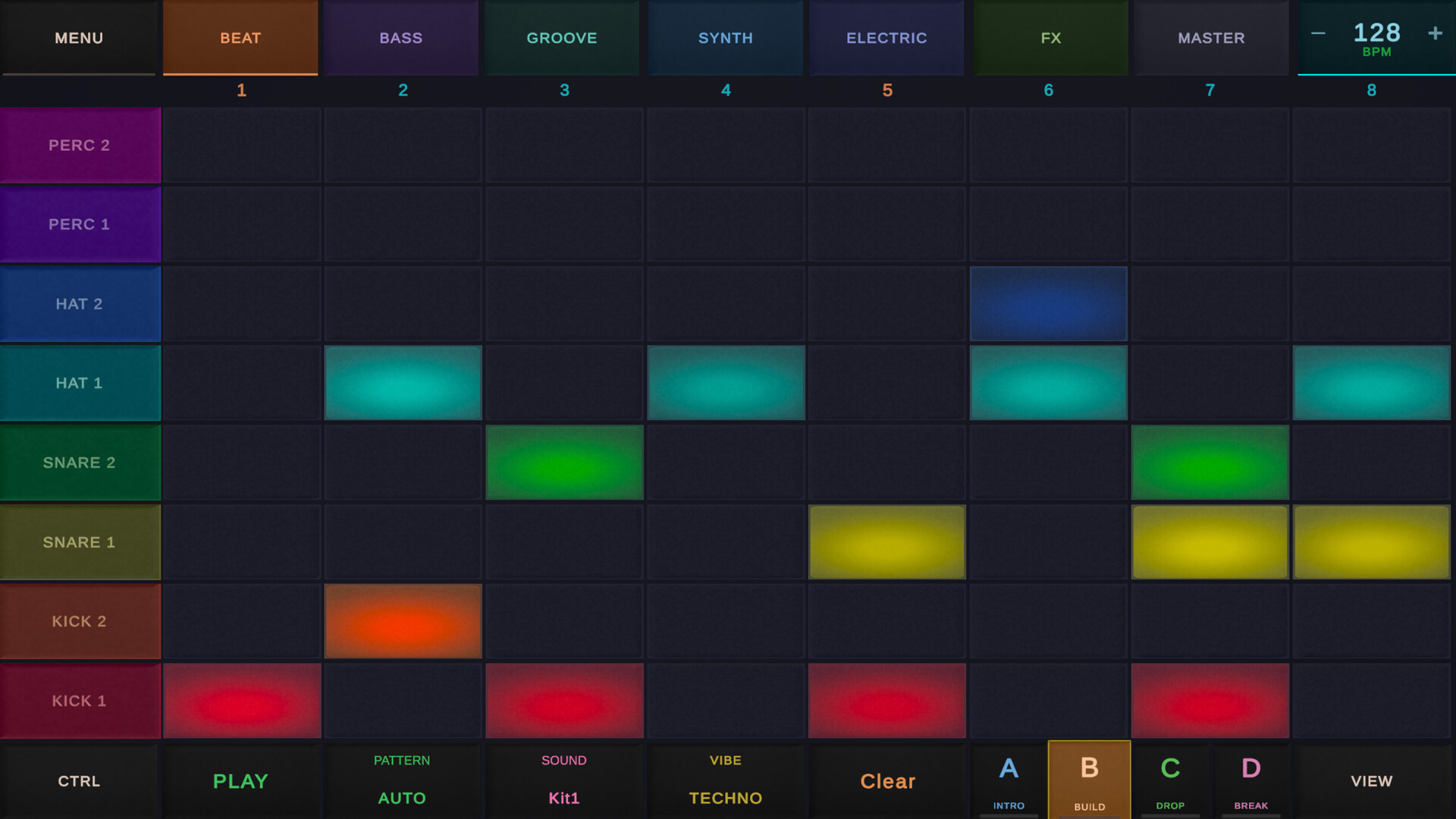Screen dimensions: 1456x819
Task: Open the VIEW button
Action: 1372,781
